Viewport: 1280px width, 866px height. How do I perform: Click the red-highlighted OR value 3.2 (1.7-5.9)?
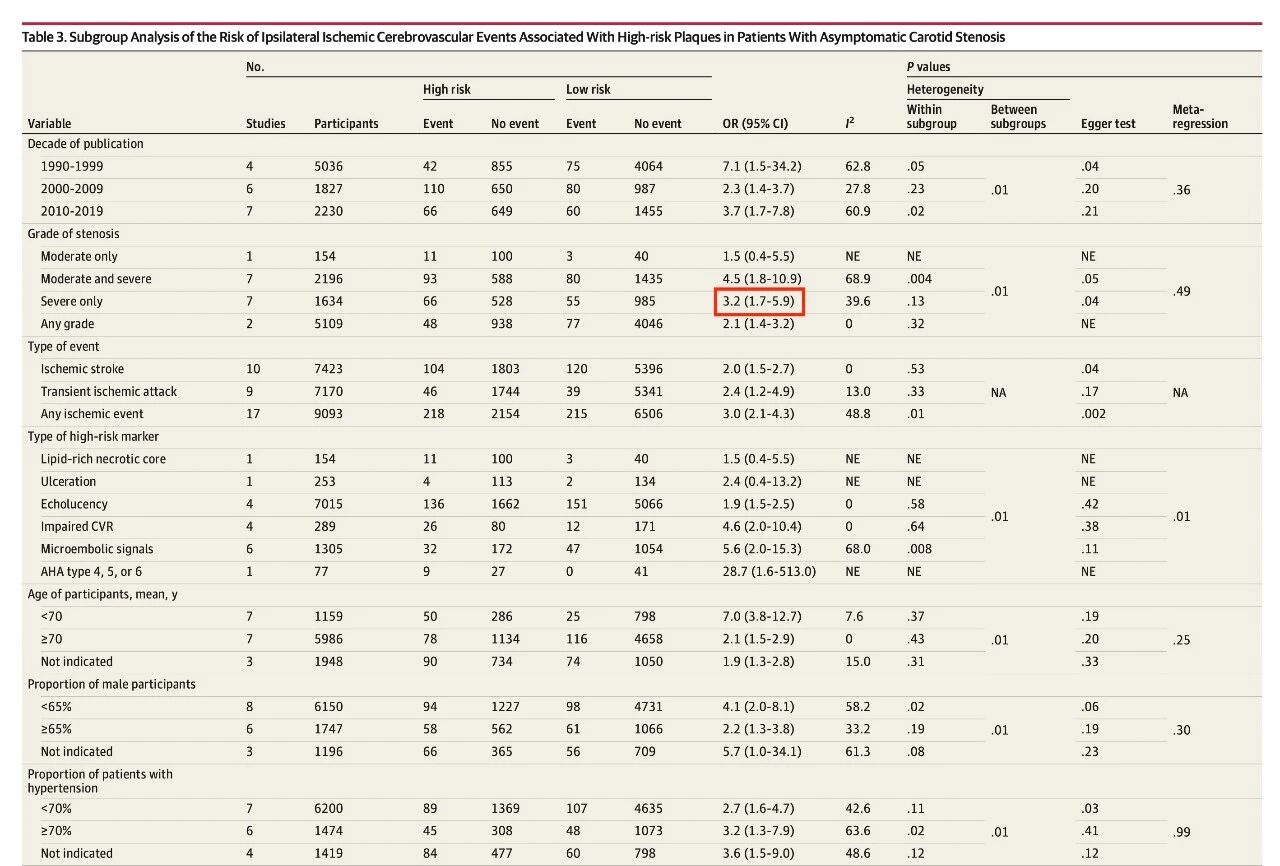[x=760, y=301]
